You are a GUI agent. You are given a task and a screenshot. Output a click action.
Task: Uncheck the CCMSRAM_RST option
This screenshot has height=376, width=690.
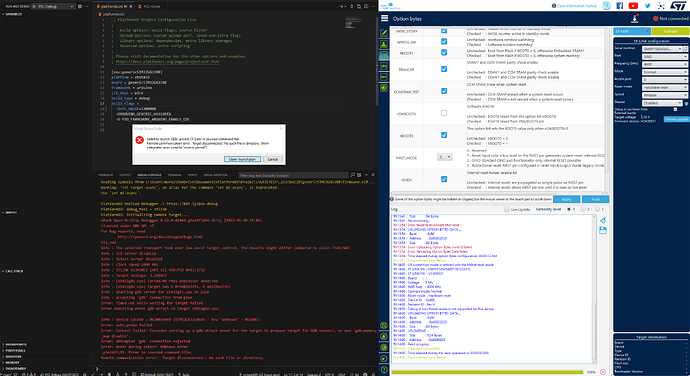pyautogui.click(x=444, y=91)
